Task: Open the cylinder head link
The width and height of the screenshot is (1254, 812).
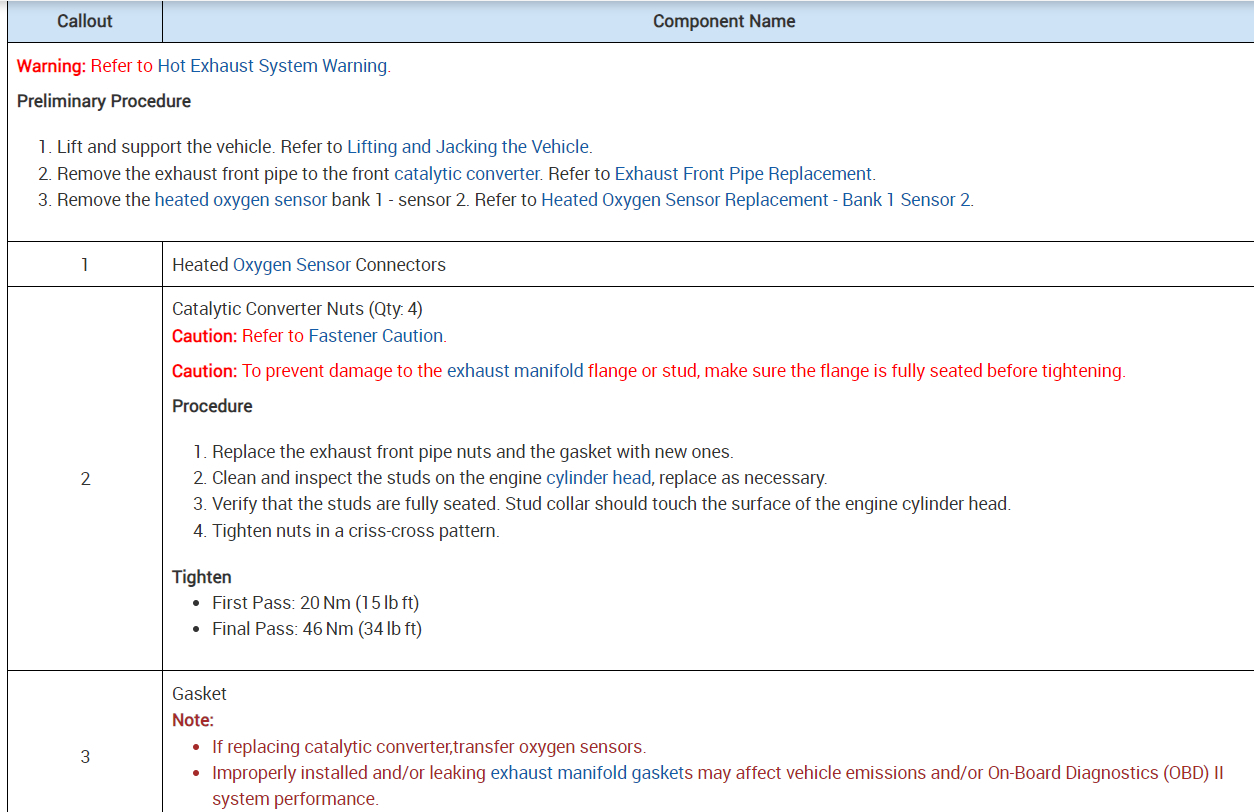Action: 598,478
